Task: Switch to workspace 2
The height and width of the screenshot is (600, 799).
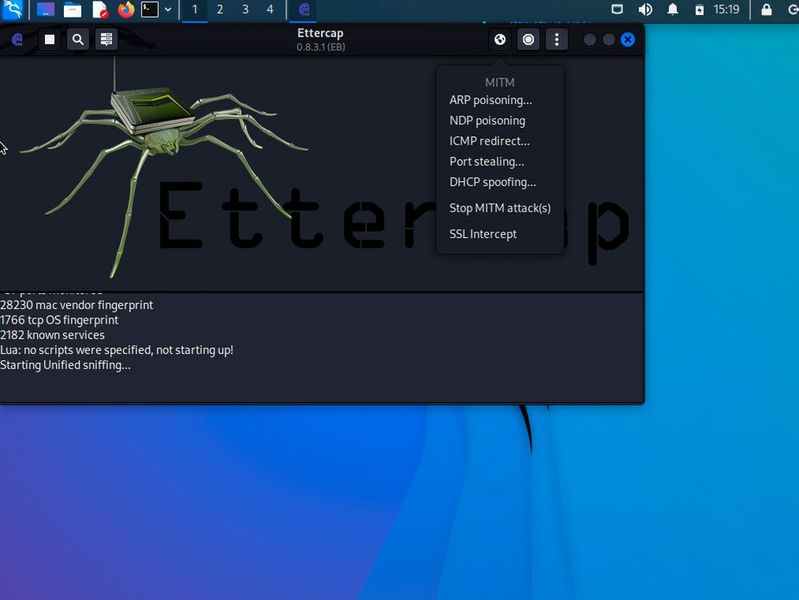Action: tap(220, 10)
